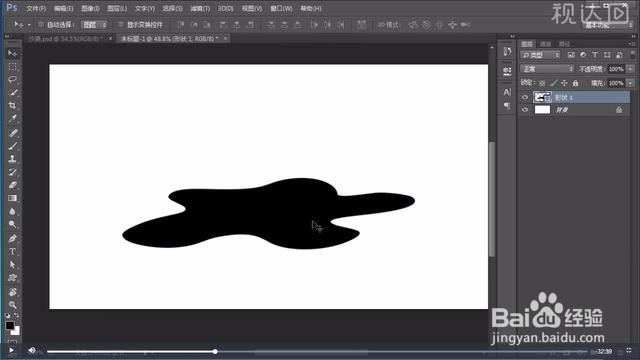The width and height of the screenshot is (640, 360).
Task: Open the History panel icon
Action: 507,51
